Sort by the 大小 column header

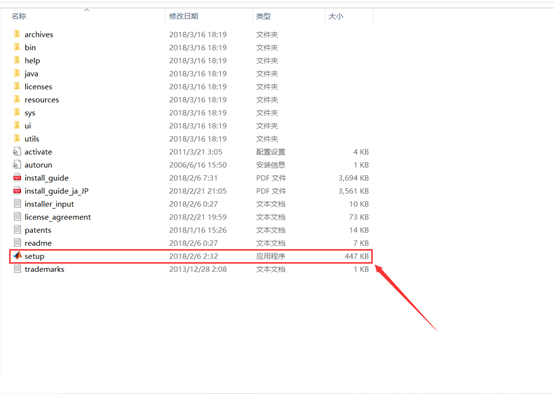click(336, 16)
